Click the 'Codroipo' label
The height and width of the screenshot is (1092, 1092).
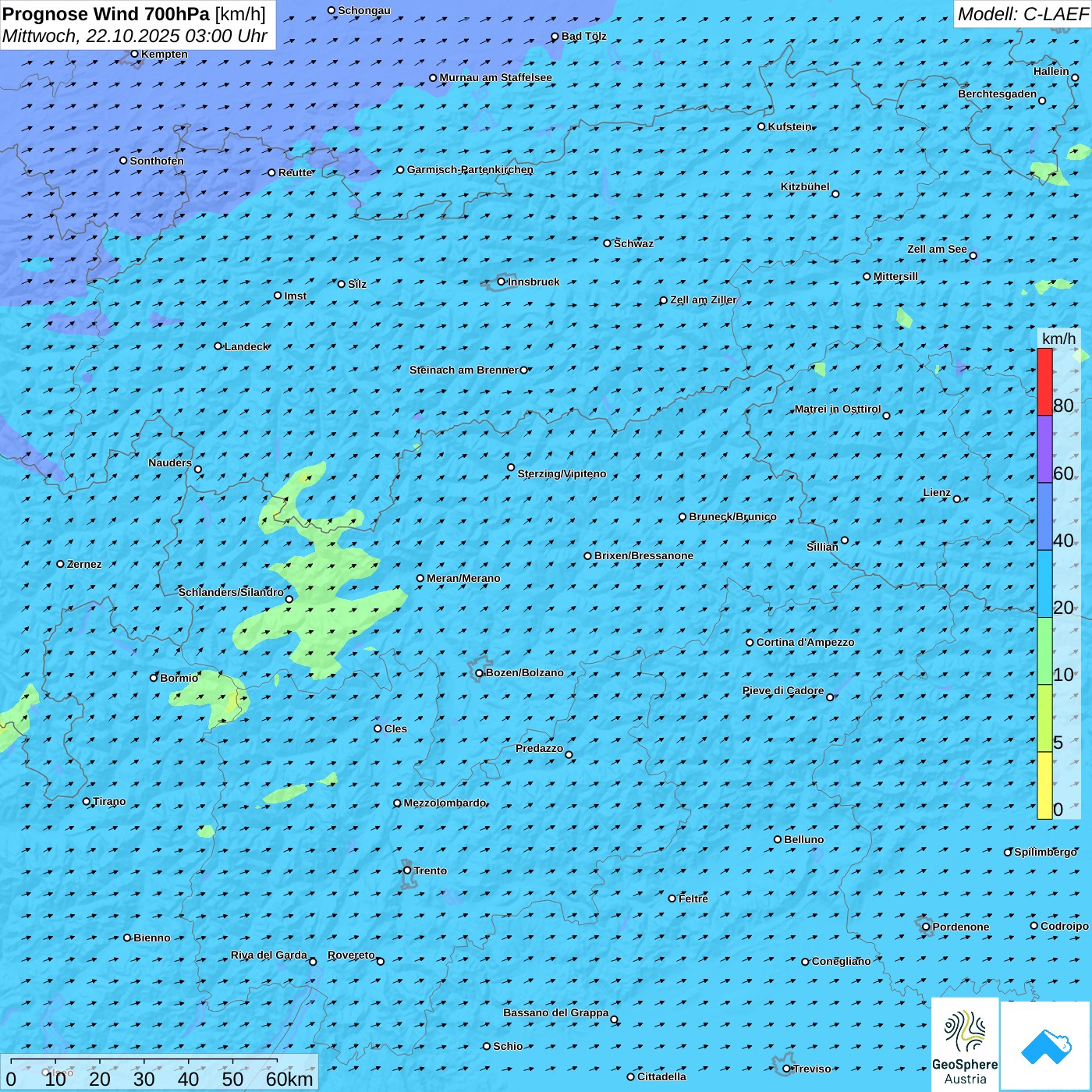pyautogui.click(x=1065, y=926)
